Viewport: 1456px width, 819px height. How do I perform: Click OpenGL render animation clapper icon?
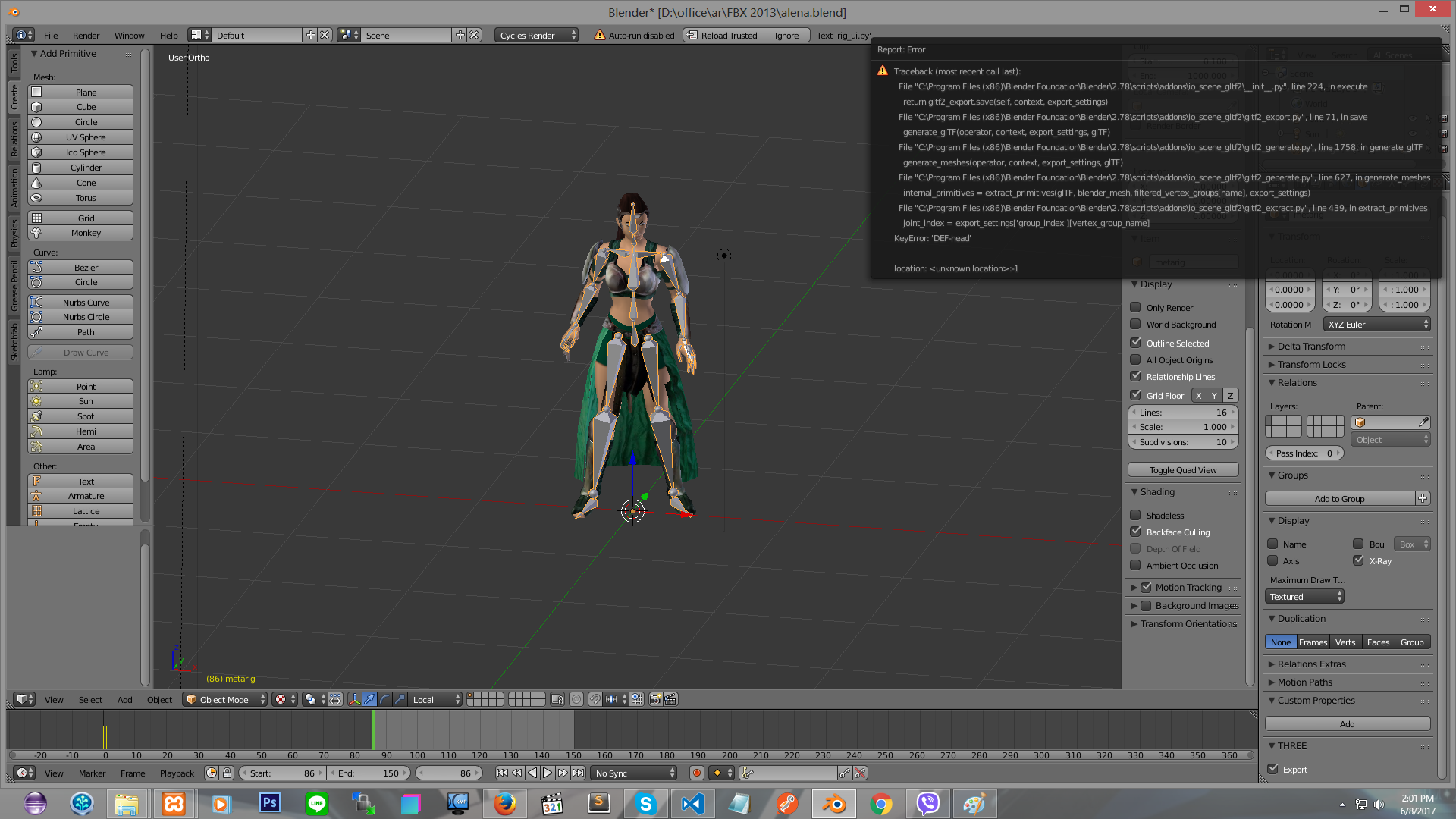point(671,699)
